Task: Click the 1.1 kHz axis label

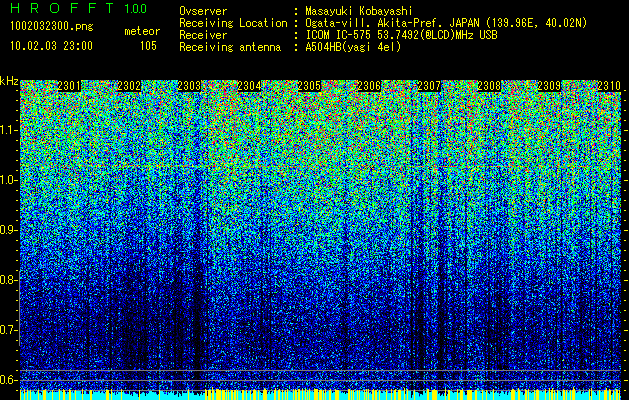Action: click(9, 130)
